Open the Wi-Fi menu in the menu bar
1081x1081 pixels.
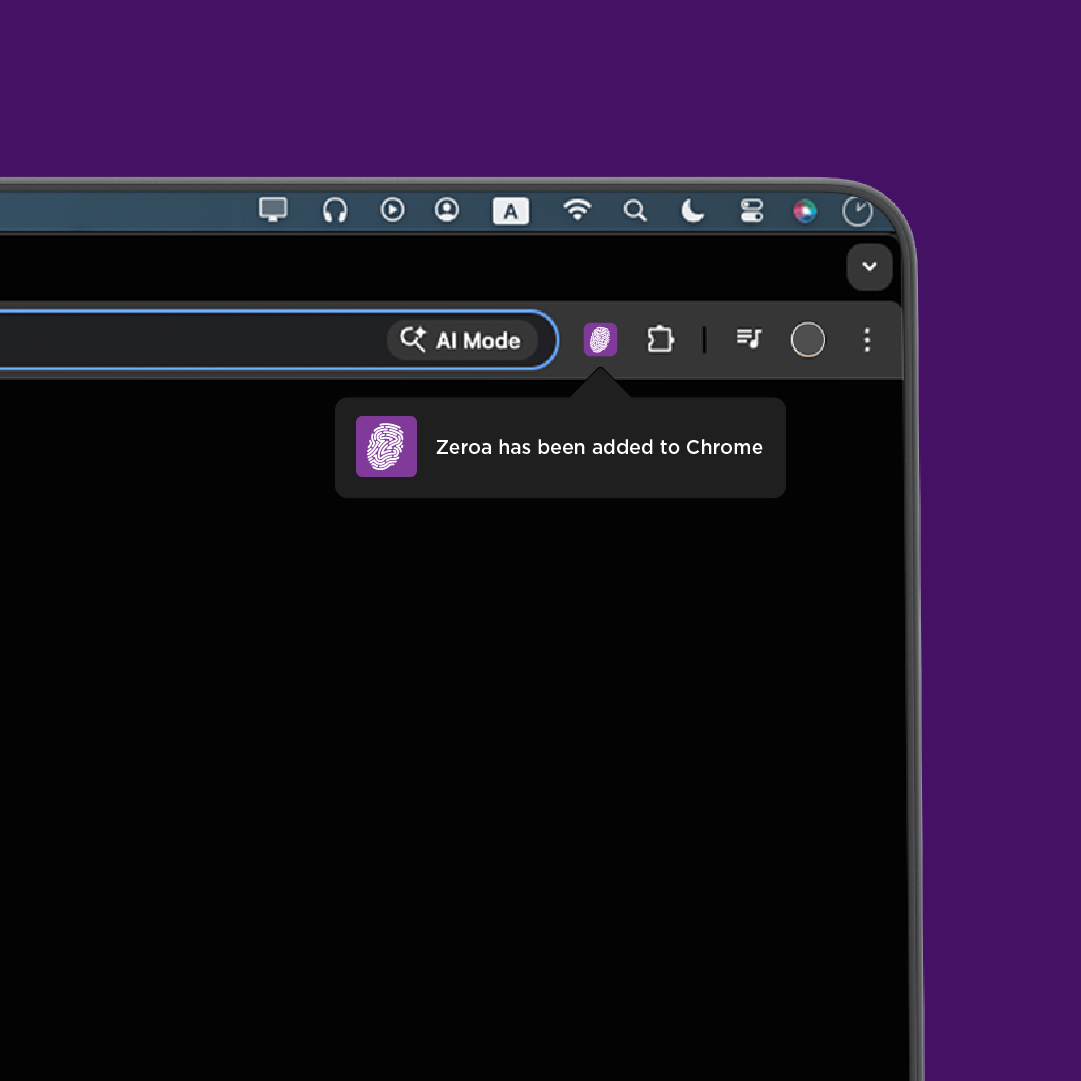[577, 210]
